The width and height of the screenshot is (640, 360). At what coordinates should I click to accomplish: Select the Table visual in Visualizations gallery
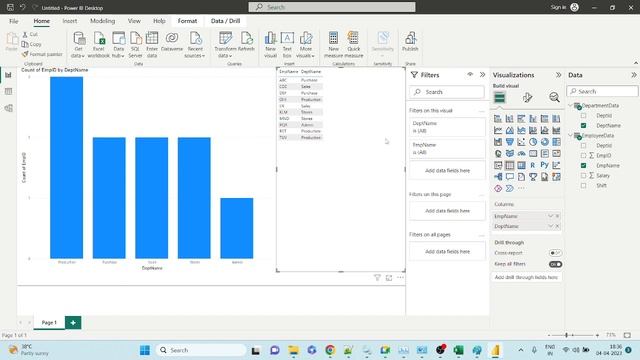pyautogui.click(x=509, y=165)
